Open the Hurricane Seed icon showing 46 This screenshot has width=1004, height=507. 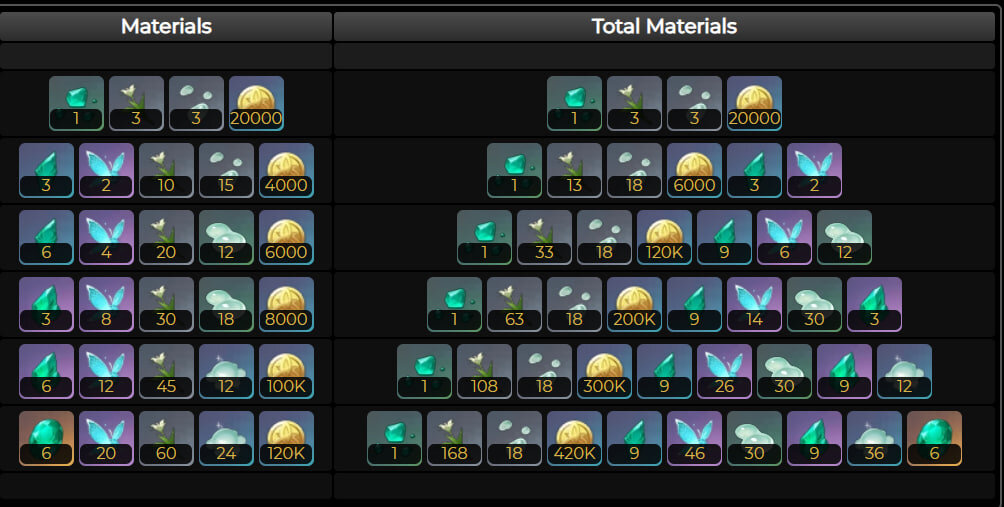694,438
